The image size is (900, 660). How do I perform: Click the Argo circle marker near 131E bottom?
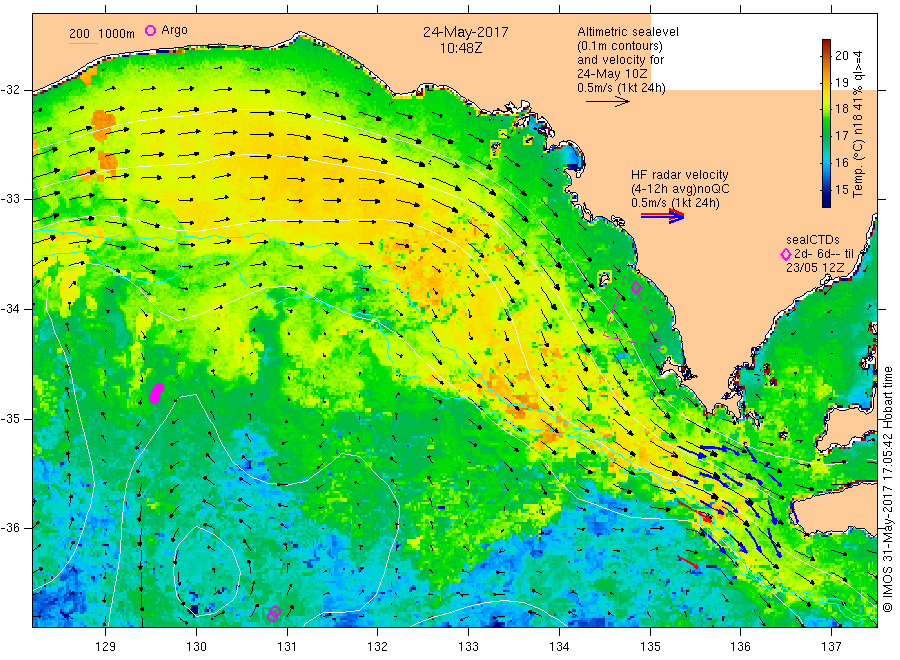point(274,614)
